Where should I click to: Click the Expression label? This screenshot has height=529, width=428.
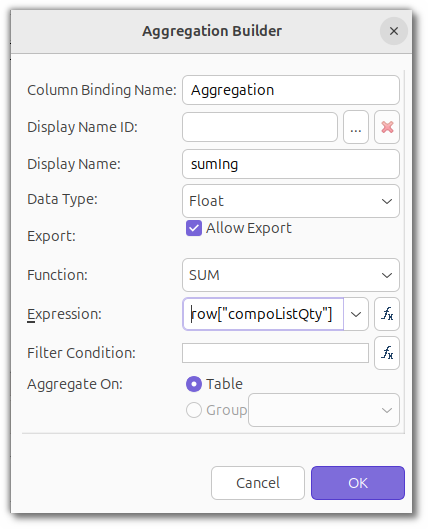[64, 314]
